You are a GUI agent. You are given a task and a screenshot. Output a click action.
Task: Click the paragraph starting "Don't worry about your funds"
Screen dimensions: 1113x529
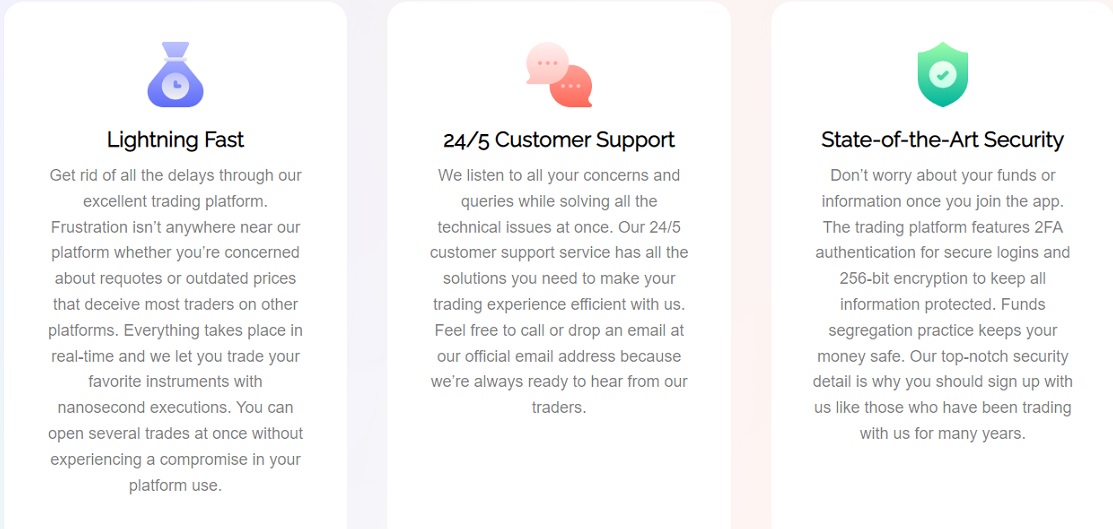click(x=943, y=304)
